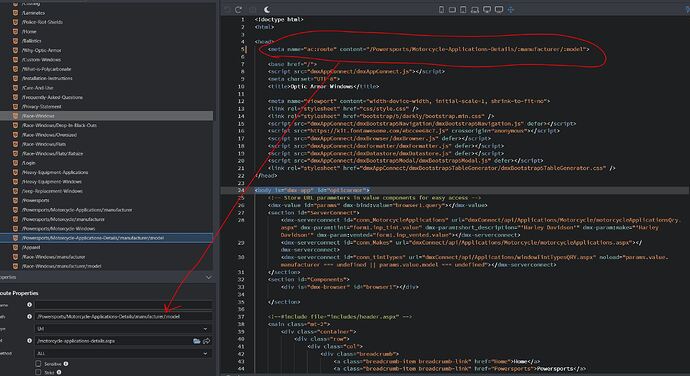Click the info icon next to Sensitive
Screen dimensions: 690x376
coord(66,364)
